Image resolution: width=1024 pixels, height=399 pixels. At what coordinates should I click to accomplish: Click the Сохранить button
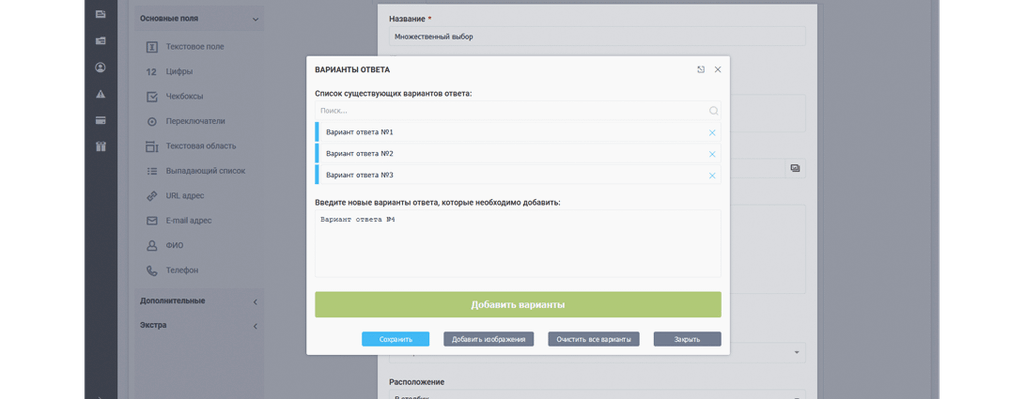(x=396, y=339)
